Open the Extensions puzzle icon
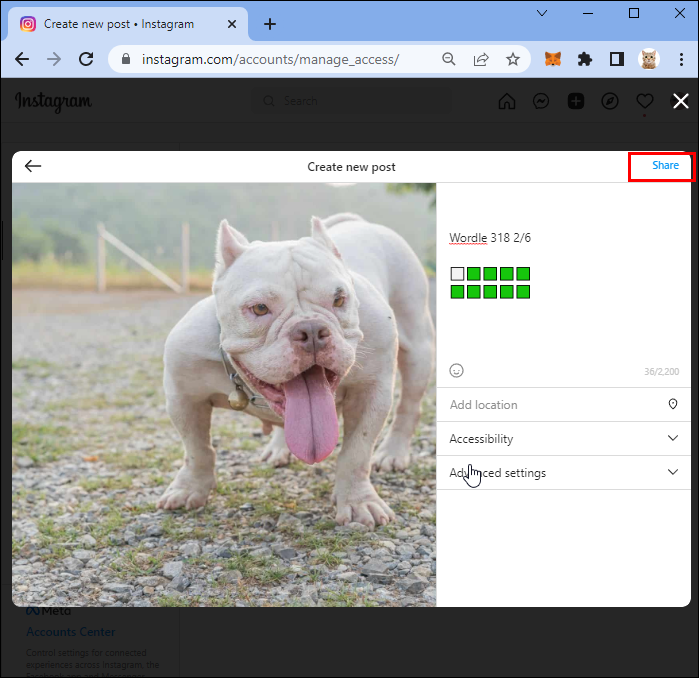Viewport: 699px width, 678px height. (x=584, y=59)
